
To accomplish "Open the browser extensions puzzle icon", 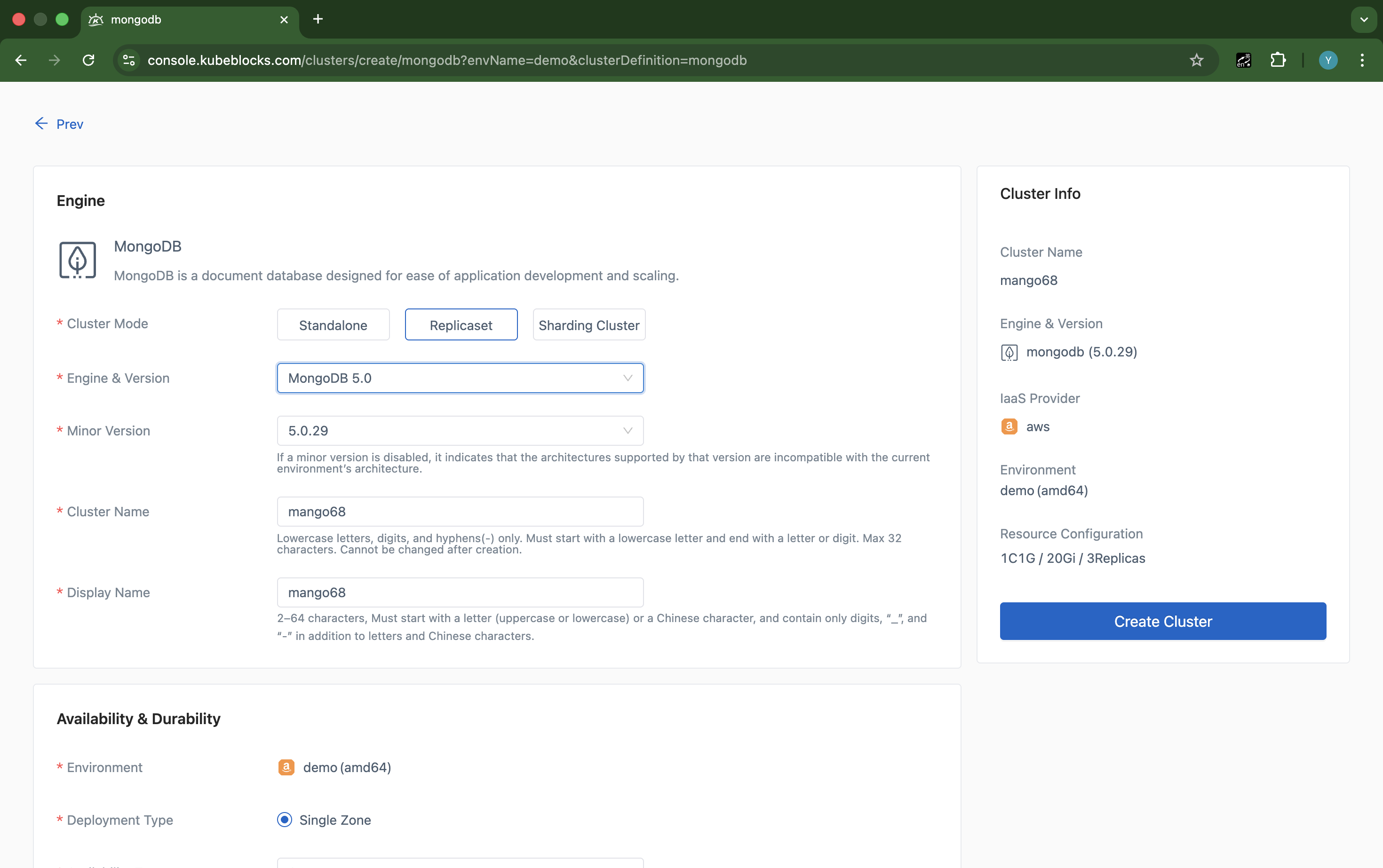I will pos(1278,60).
